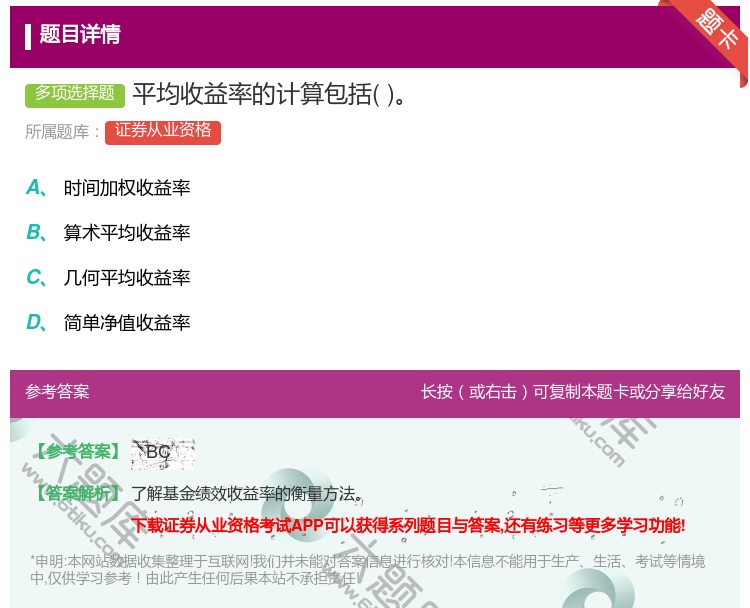Click the 长按（或右击）可复制本题卡 hint text
This screenshot has width=750, height=608.
pyautogui.click(x=573, y=392)
